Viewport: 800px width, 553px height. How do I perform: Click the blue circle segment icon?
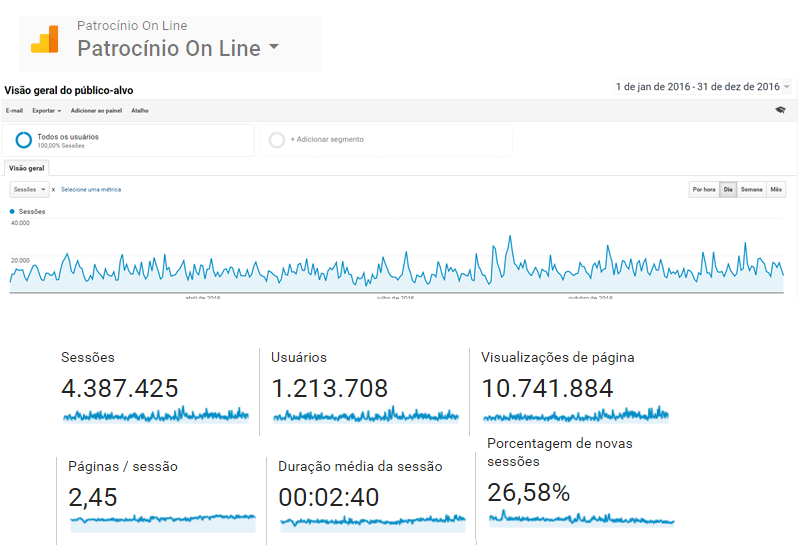(23, 140)
